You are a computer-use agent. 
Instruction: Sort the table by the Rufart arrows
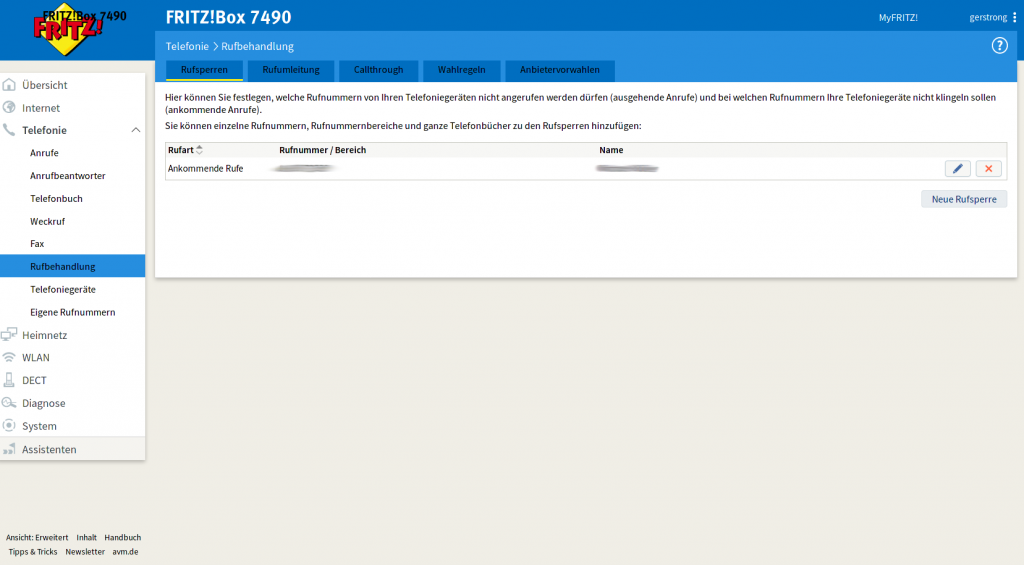(199, 150)
